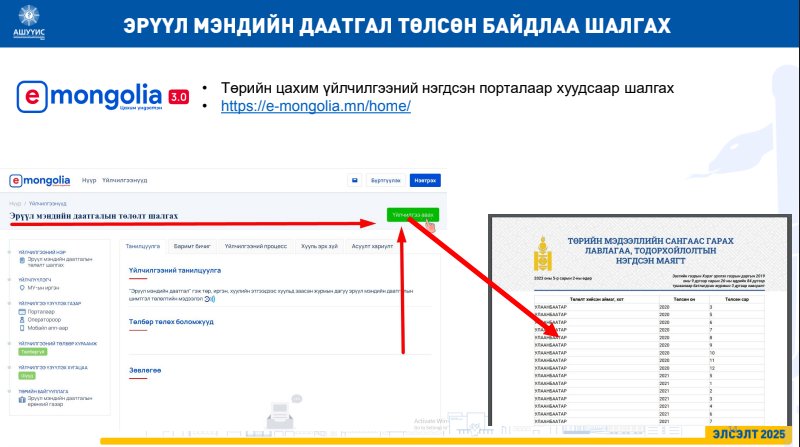Click the small e-mongolia logo in the portal header
Viewport: 800px width, 447px height.
pyautogui.click(x=40, y=180)
